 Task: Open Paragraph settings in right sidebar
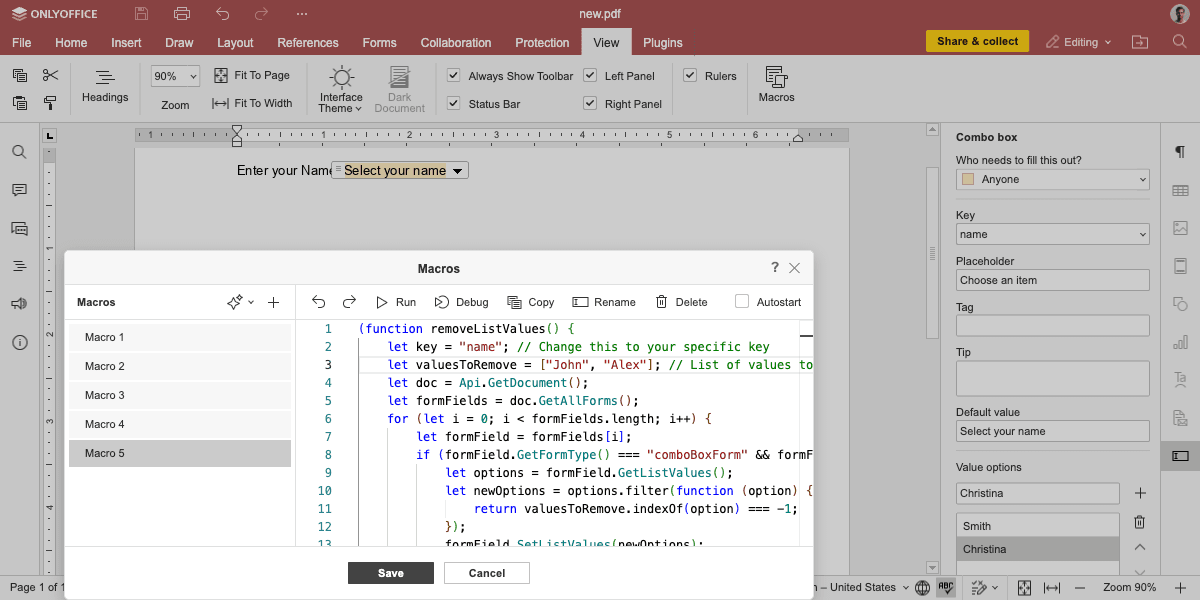point(1180,152)
